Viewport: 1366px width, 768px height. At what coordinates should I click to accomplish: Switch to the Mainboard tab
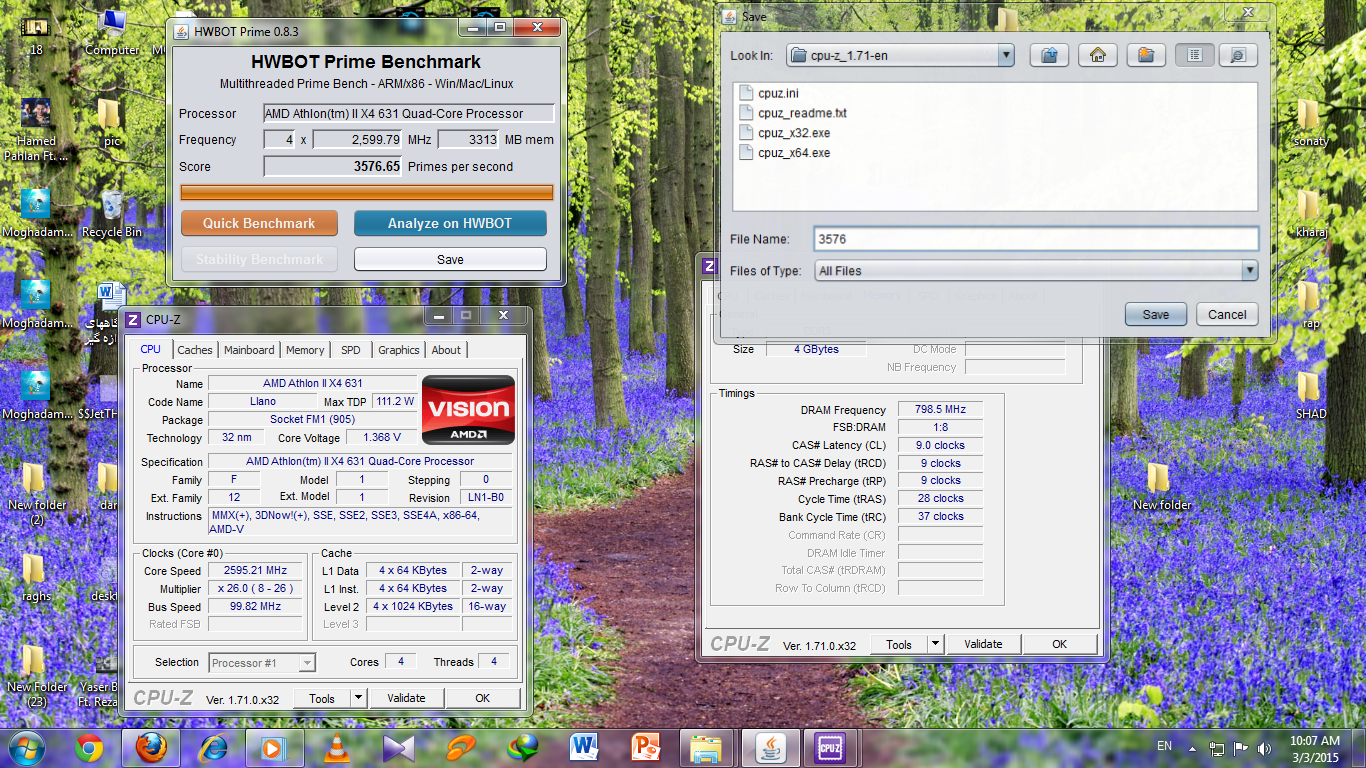pos(249,350)
